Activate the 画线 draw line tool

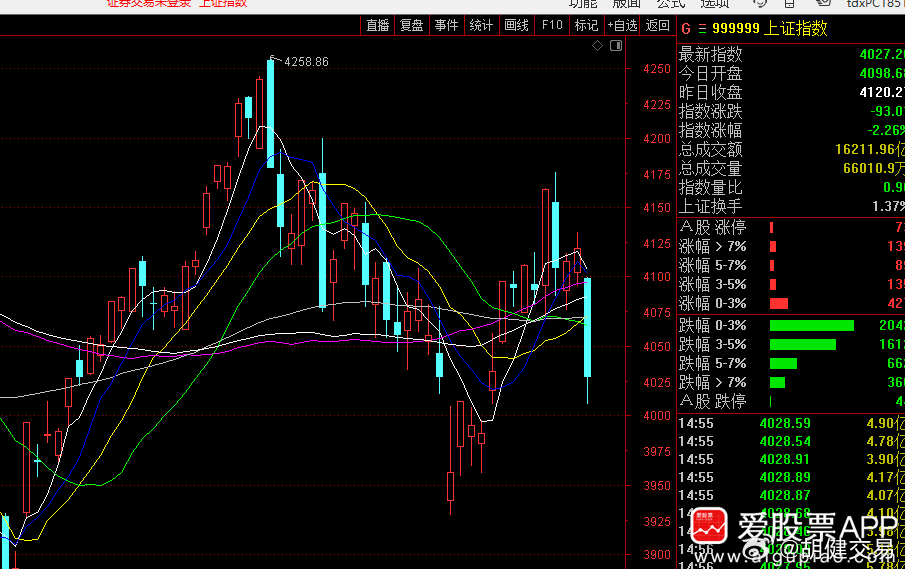[517, 25]
